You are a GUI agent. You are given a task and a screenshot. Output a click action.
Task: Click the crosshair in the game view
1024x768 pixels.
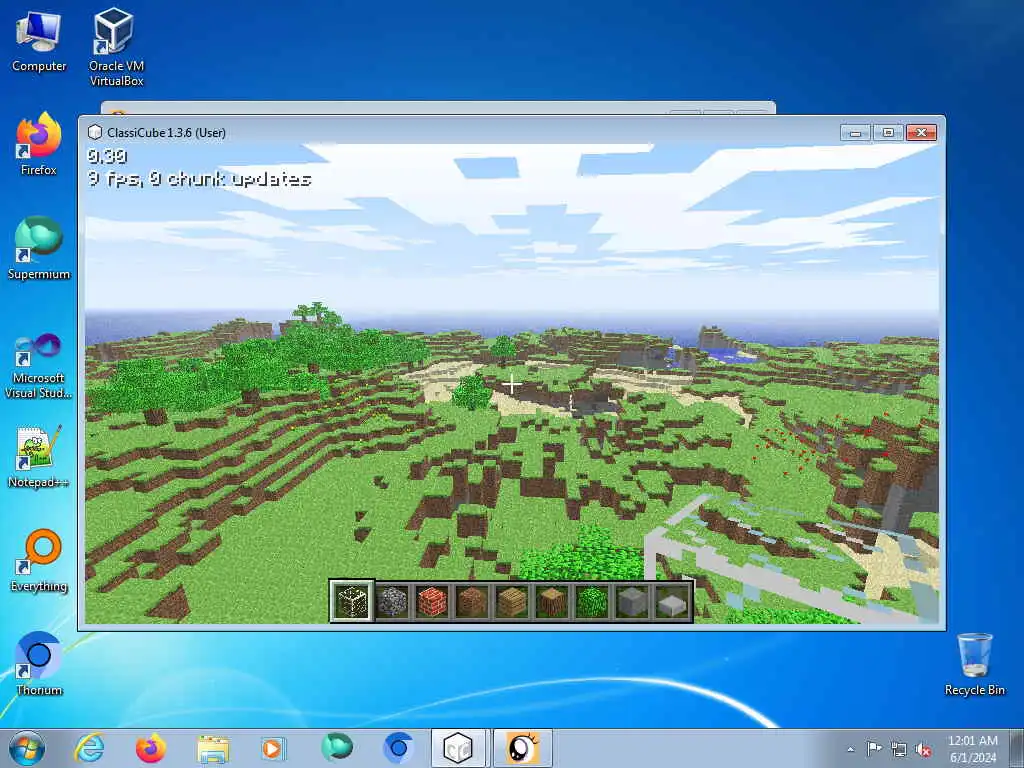point(512,385)
